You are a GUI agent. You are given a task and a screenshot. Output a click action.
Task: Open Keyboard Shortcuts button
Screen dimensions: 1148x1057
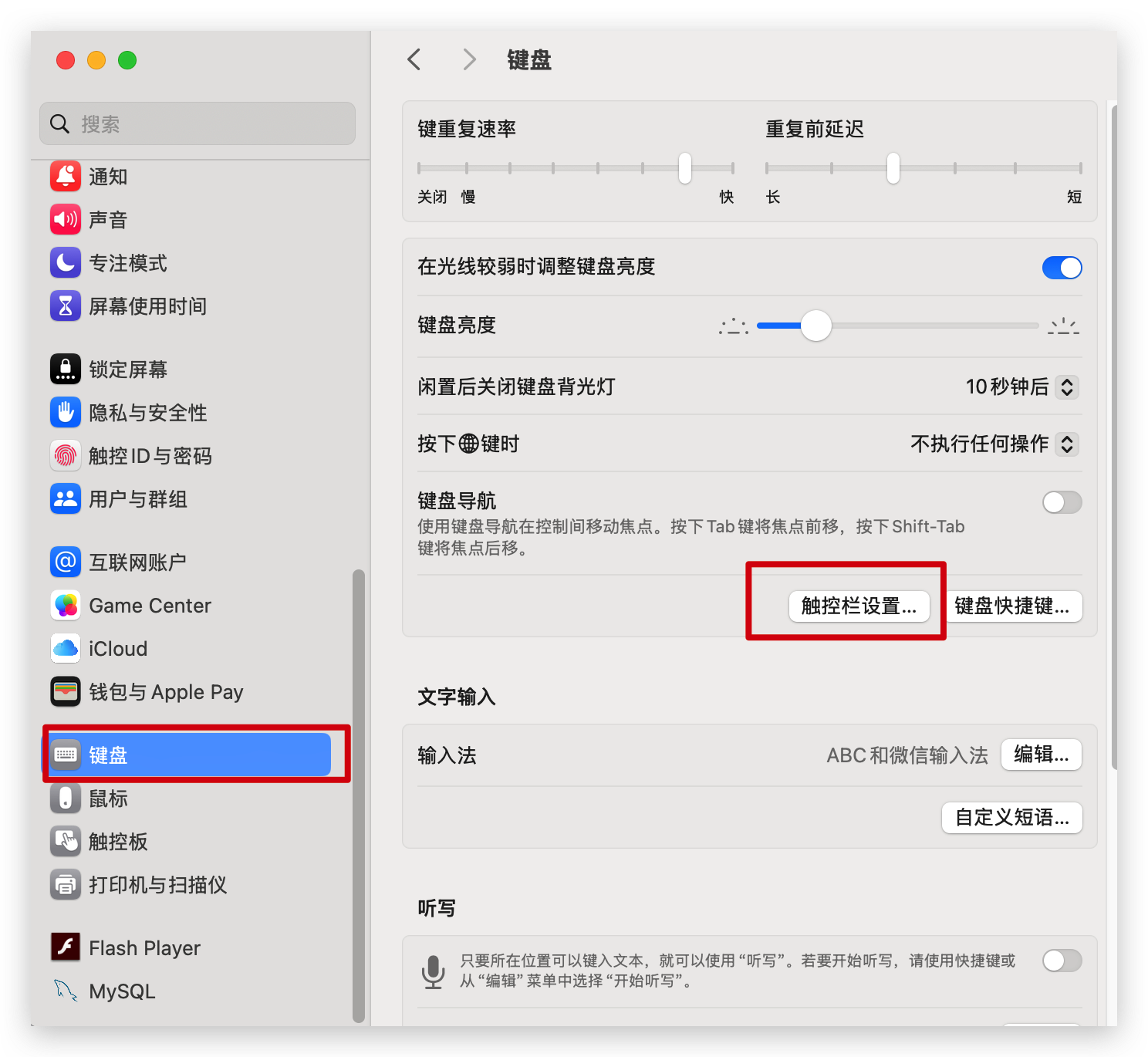pyautogui.click(x=1011, y=606)
